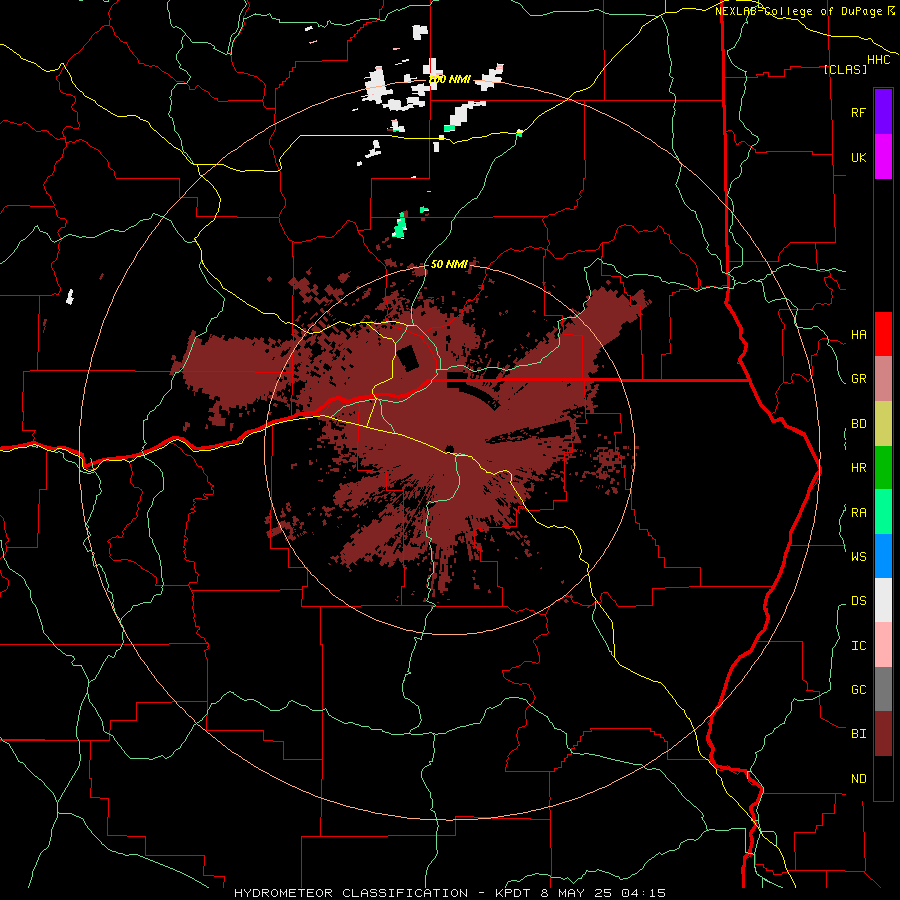Image resolution: width=900 pixels, height=900 pixels.
Task: Click the BD legend label
Action: pyautogui.click(x=858, y=424)
